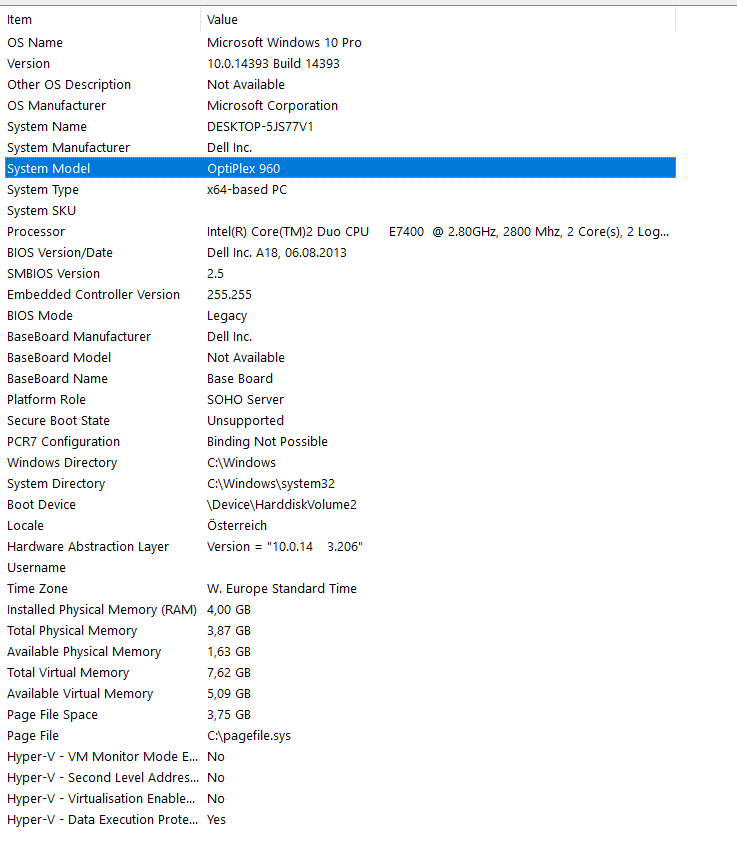Select the Username row

(340, 569)
